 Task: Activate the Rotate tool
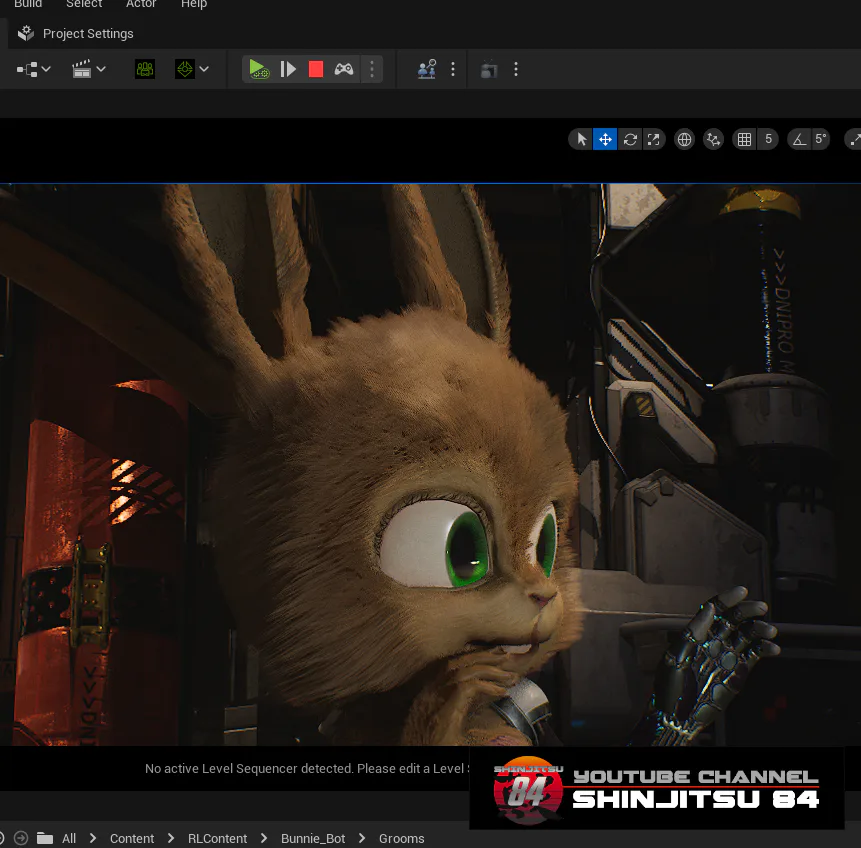coord(630,140)
